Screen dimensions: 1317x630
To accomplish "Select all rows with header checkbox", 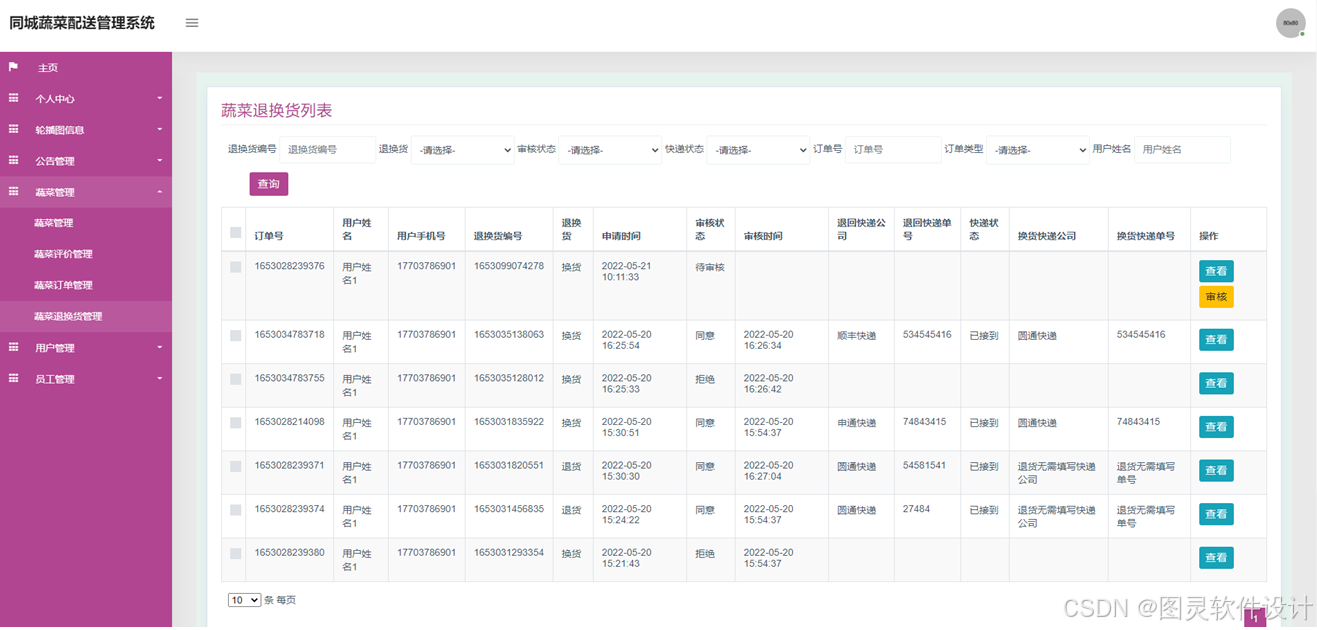I will pyautogui.click(x=236, y=233).
